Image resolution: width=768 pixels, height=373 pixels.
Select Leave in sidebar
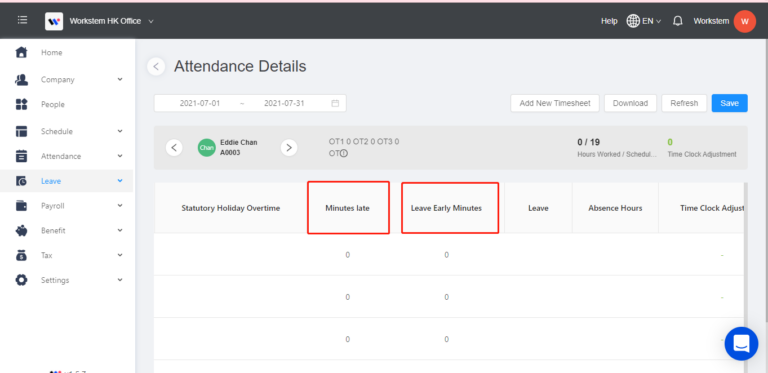tap(51, 181)
